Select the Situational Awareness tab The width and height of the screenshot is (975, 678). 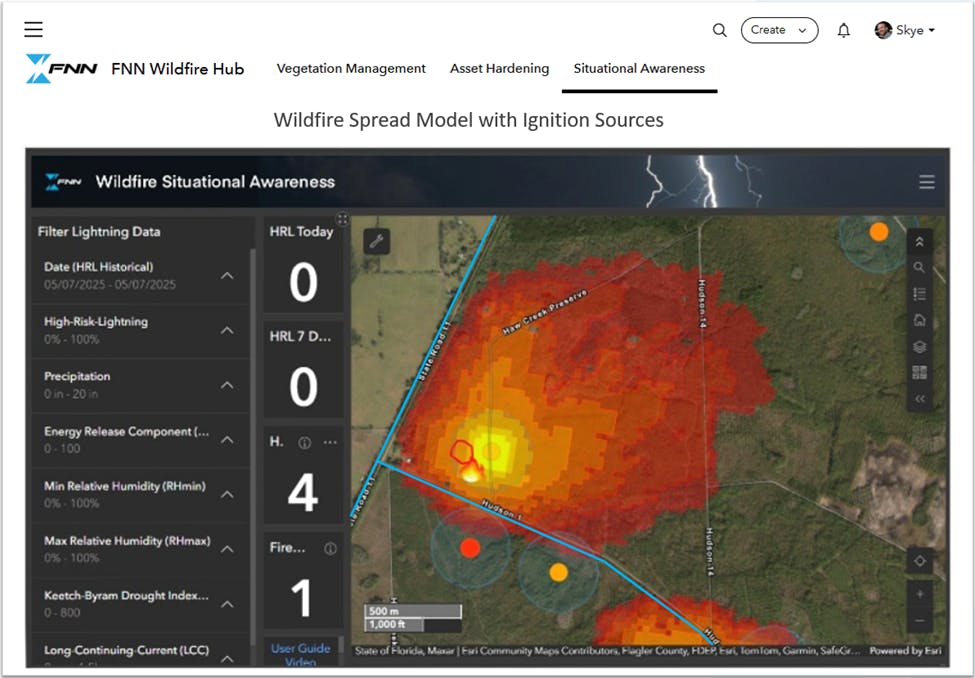[639, 68]
